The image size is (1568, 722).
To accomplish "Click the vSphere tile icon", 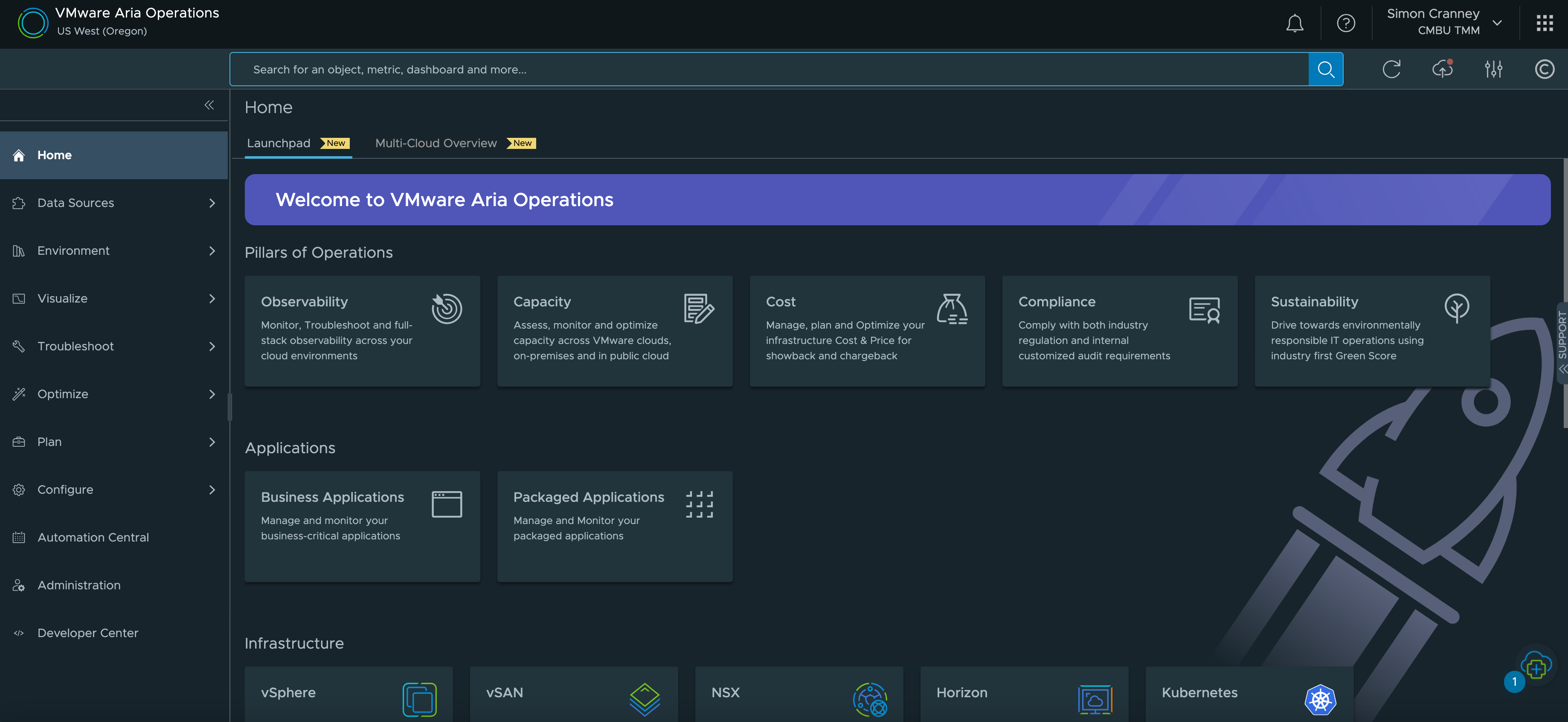I will 419,700.
